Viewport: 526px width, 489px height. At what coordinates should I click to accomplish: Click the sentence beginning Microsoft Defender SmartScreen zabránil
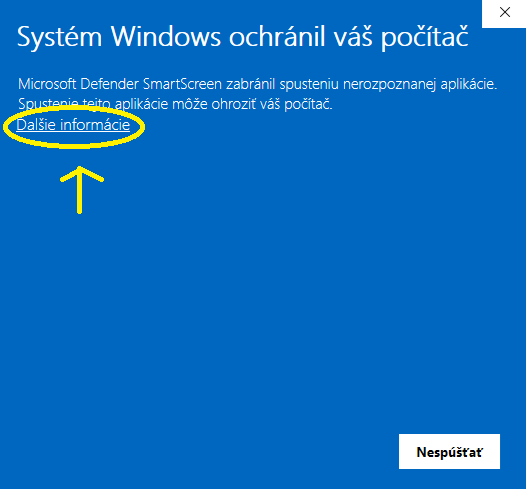257,84
